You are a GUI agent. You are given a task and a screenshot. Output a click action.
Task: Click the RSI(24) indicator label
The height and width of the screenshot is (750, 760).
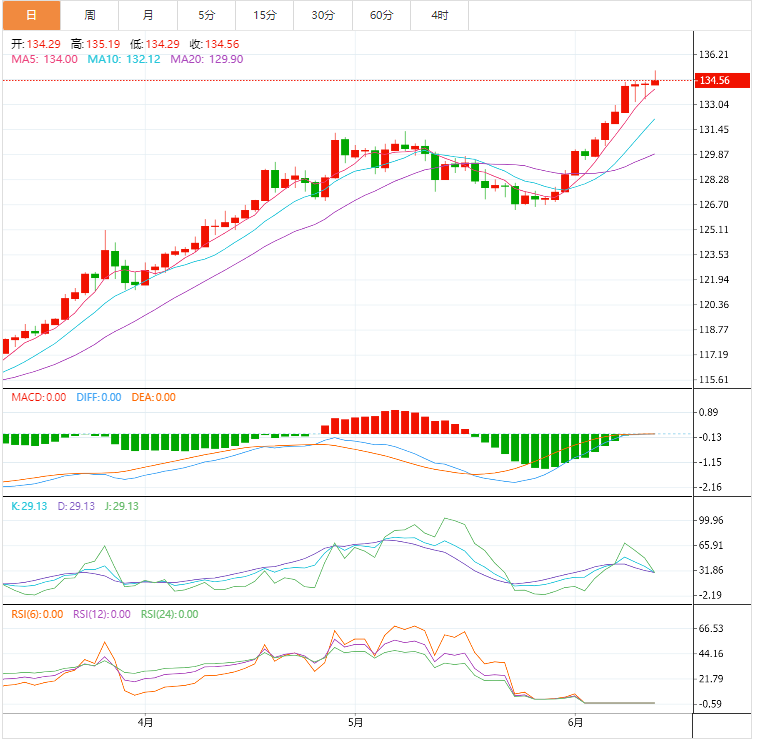click(169, 614)
